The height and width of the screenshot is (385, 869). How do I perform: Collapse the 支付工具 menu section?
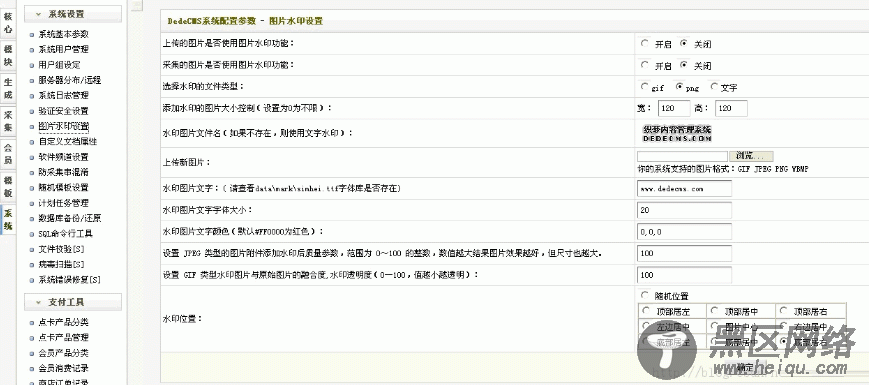pos(73,302)
